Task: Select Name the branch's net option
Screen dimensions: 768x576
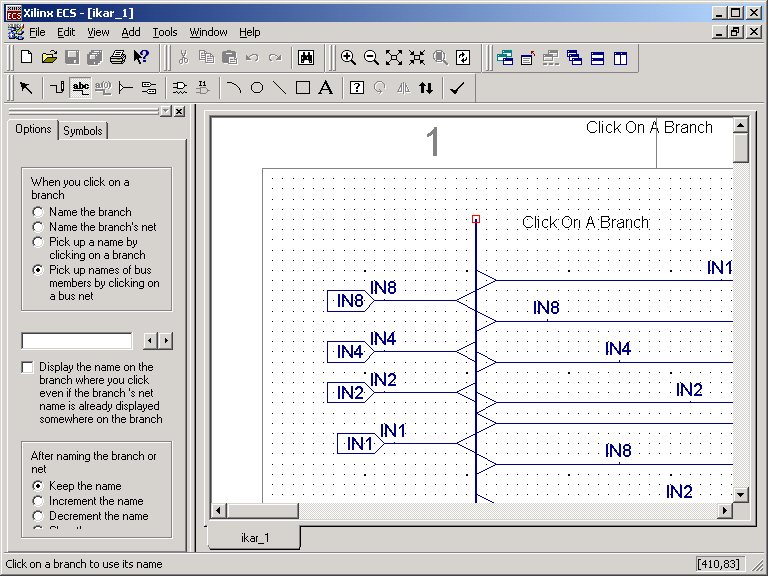Action: click(37, 227)
